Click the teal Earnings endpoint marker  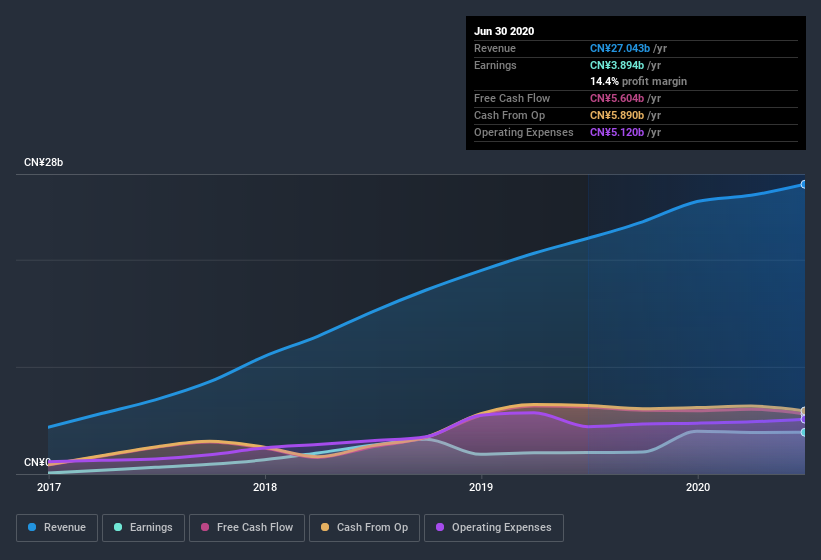click(804, 432)
